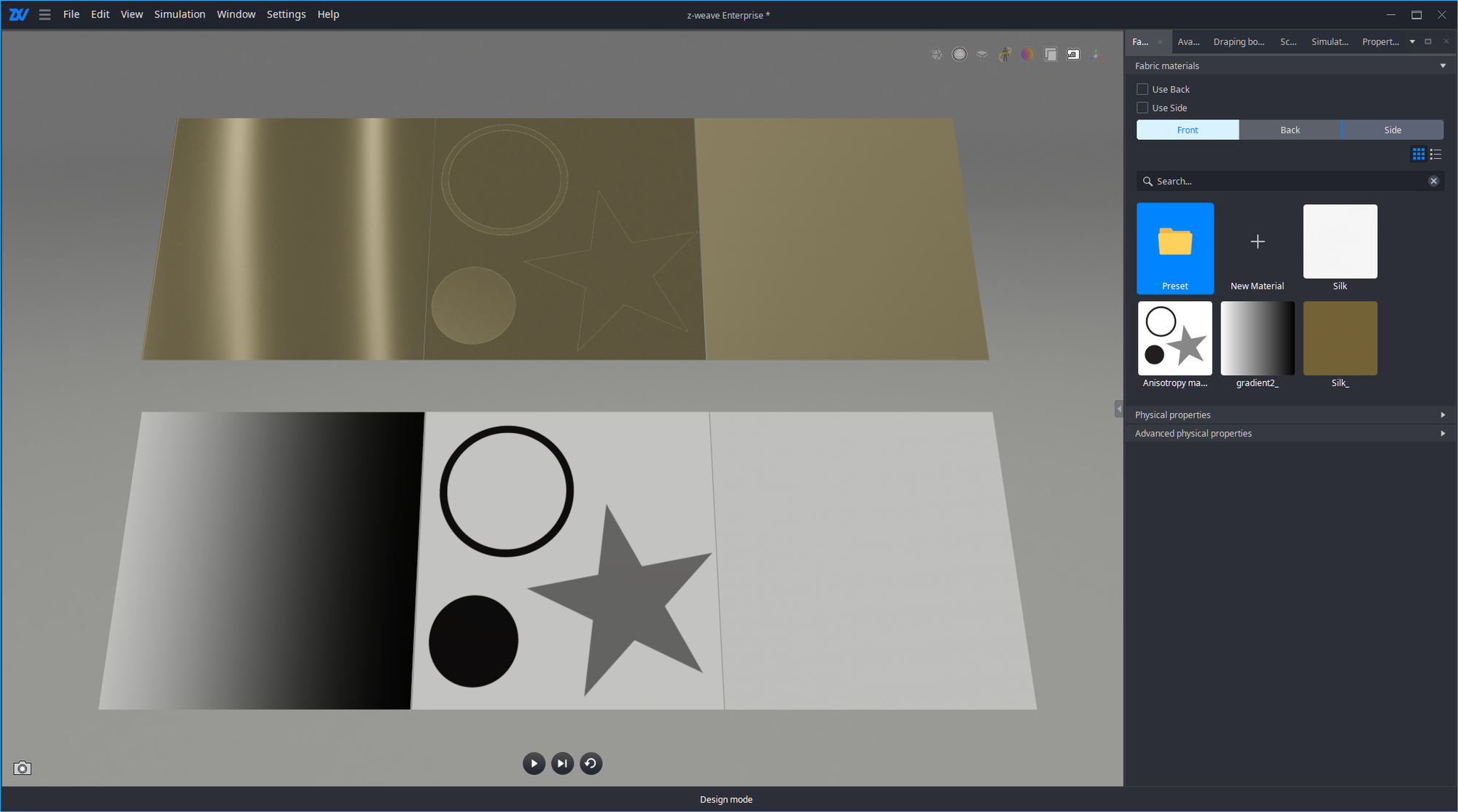Open the Simulation menu
Viewport: 1458px width, 812px height.
179,15
